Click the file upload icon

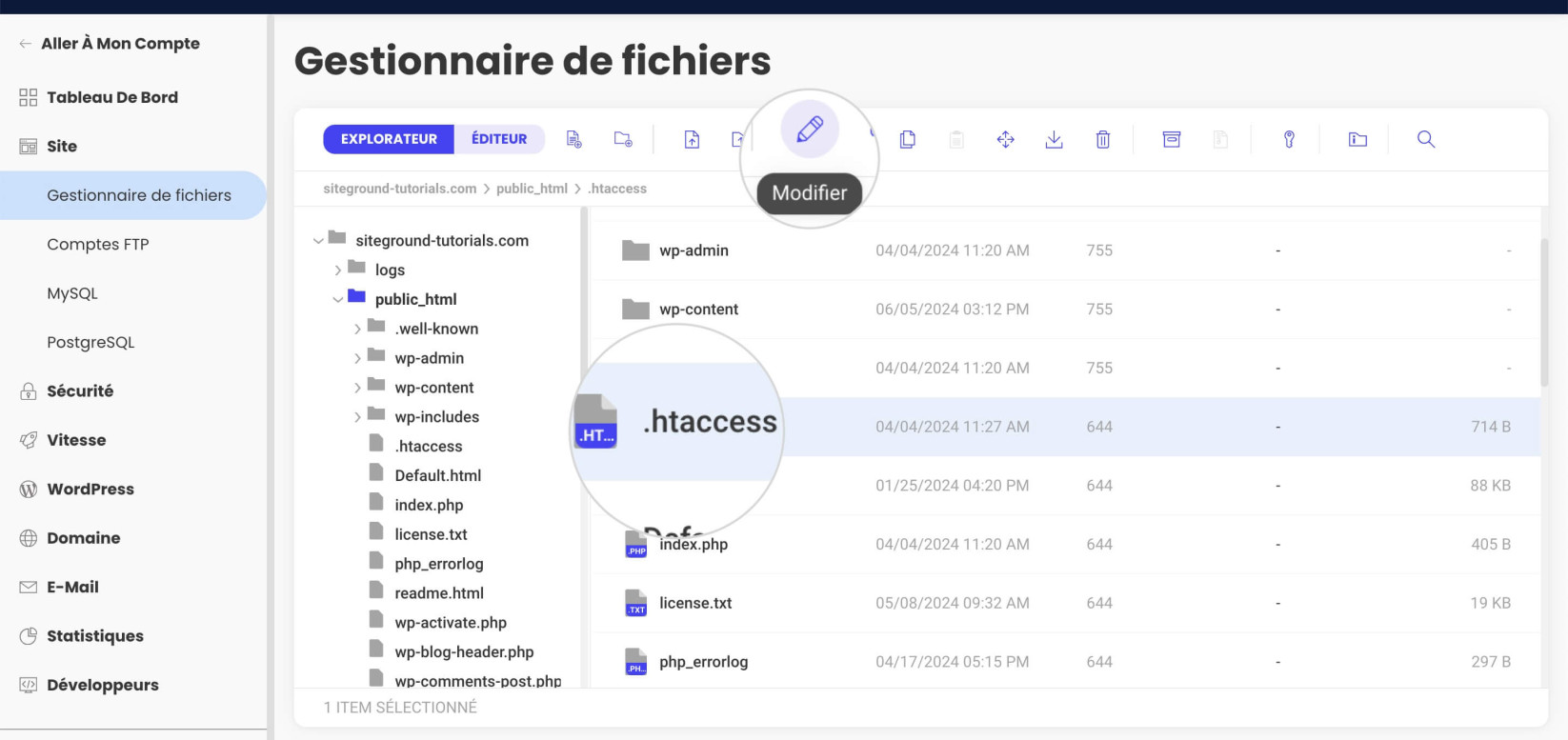click(693, 139)
